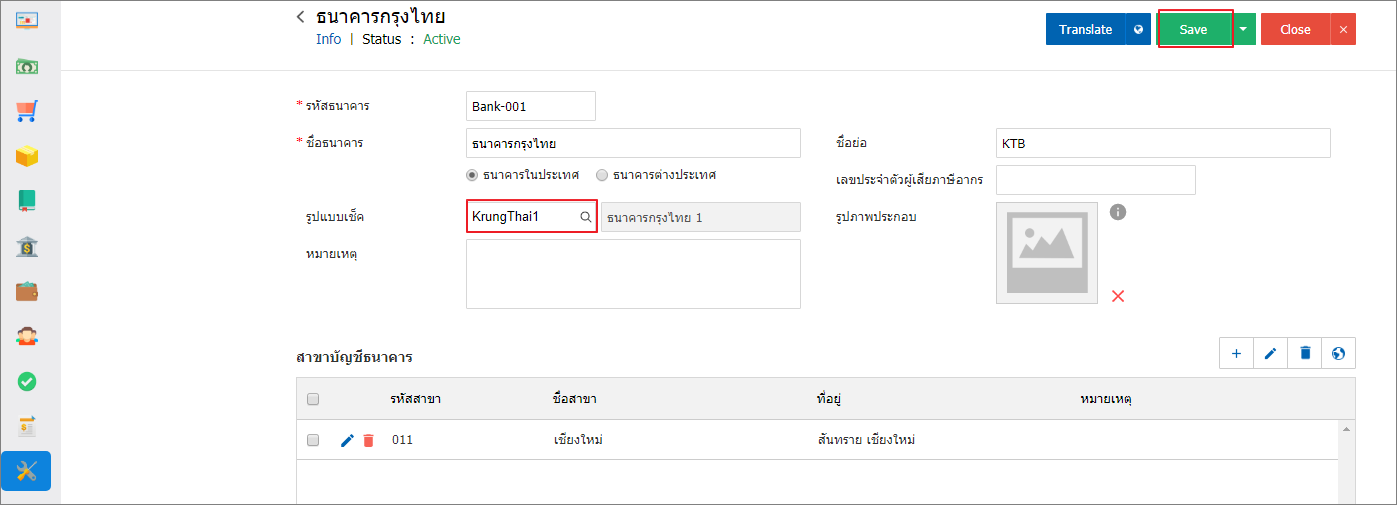Click the trash icon above branch table
Image resolution: width=1397 pixels, height=505 pixels.
(x=1305, y=353)
